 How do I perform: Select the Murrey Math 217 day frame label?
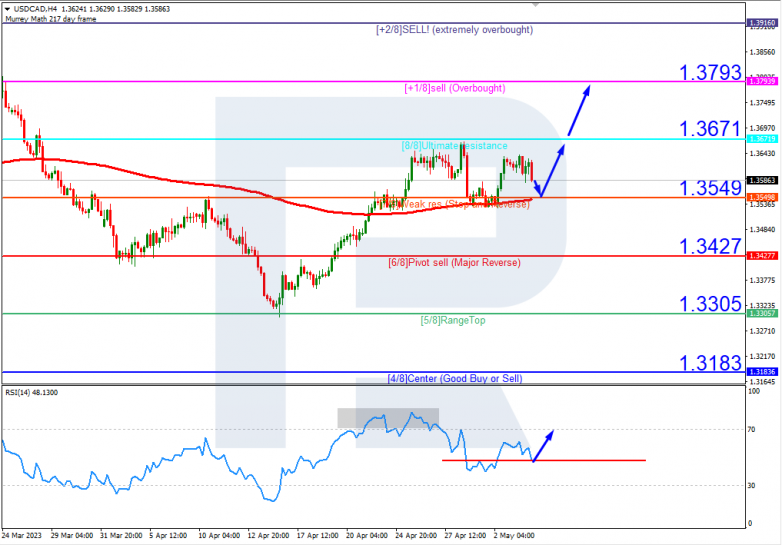(51, 19)
